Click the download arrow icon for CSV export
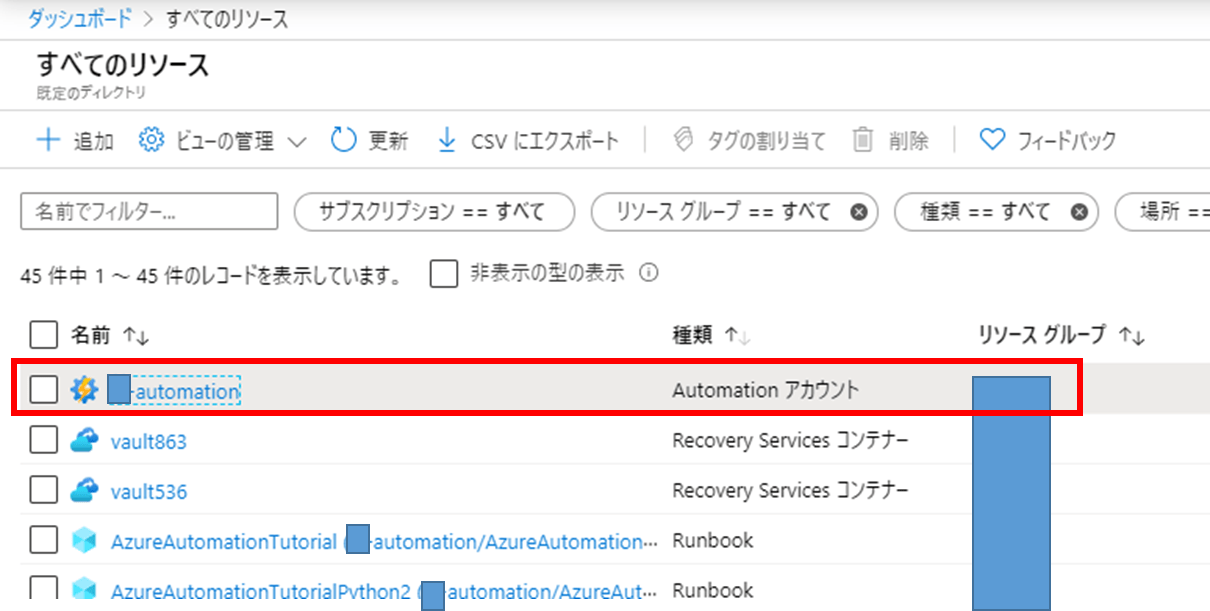 [x=447, y=140]
